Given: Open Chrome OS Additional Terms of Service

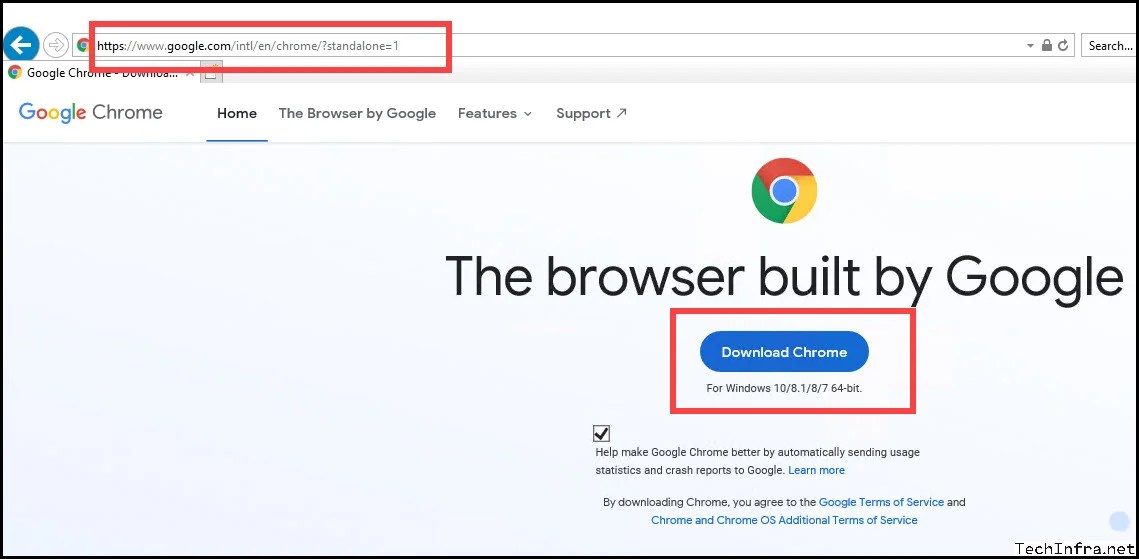Looking at the screenshot, I should (785, 521).
